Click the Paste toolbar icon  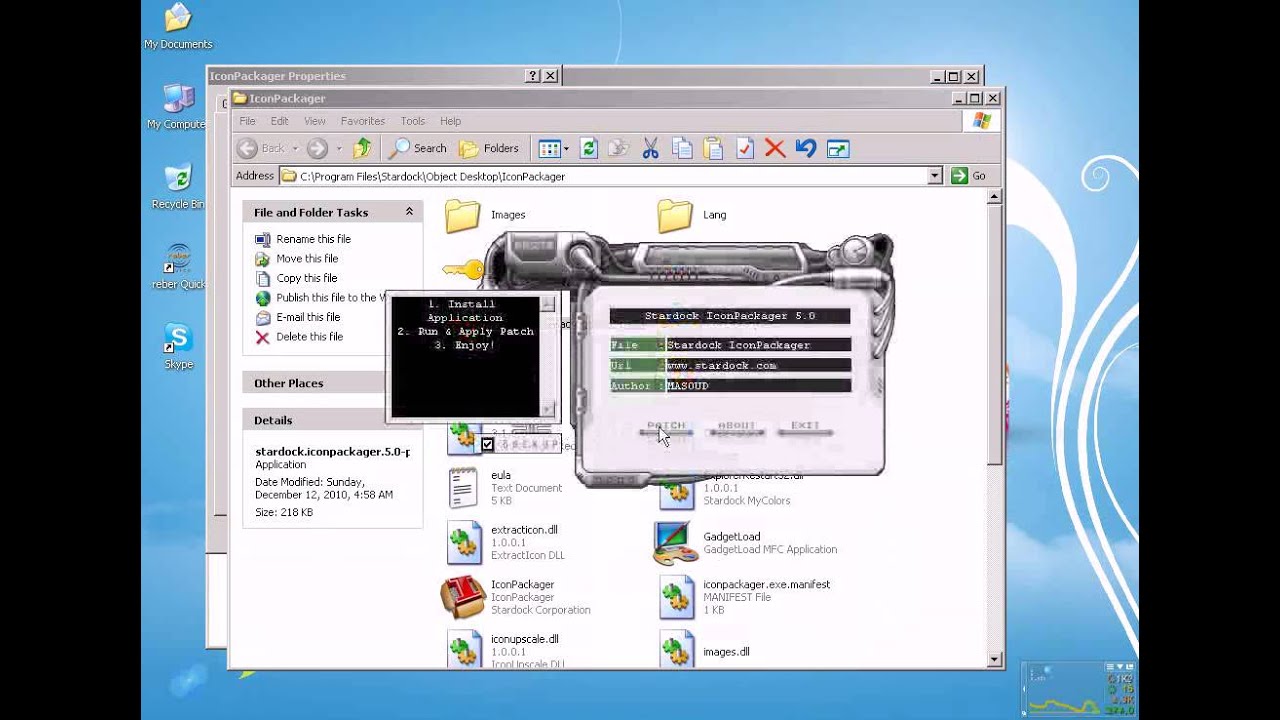714,148
